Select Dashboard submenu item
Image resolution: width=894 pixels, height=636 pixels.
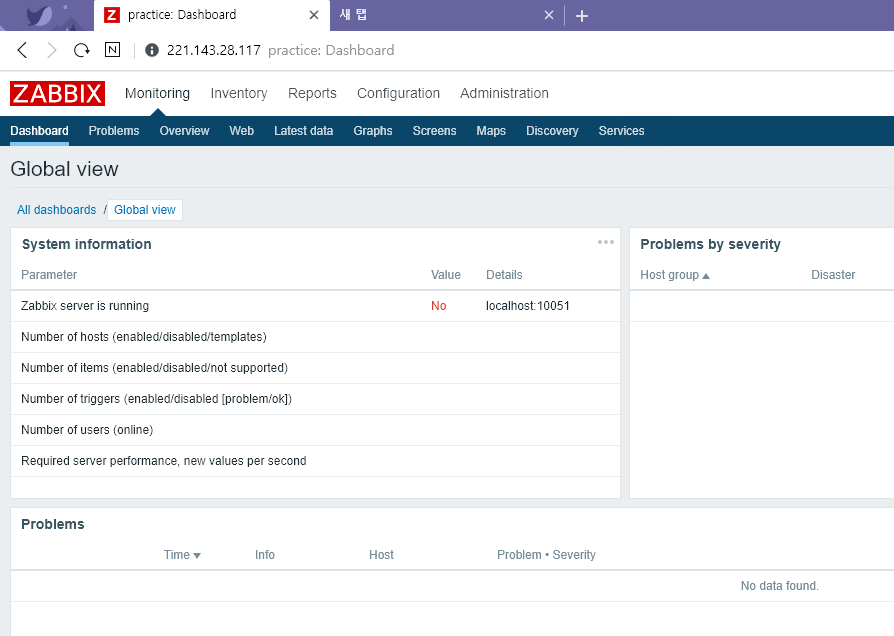click(39, 131)
